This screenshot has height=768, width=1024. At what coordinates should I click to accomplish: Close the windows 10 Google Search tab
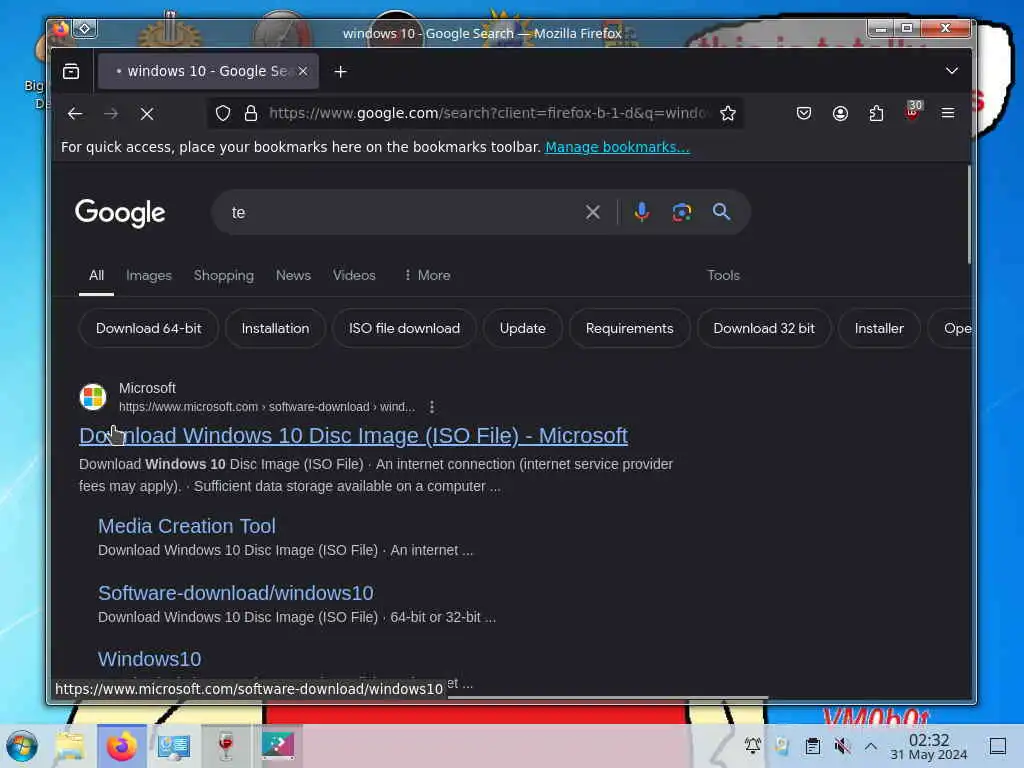(303, 71)
